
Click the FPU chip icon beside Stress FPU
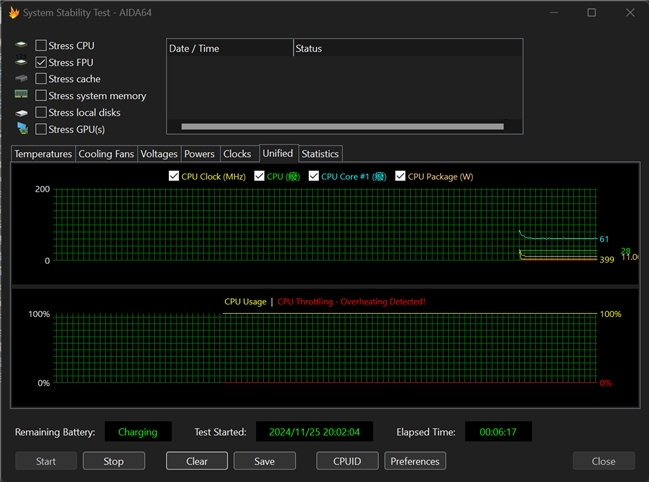coord(21,62)
